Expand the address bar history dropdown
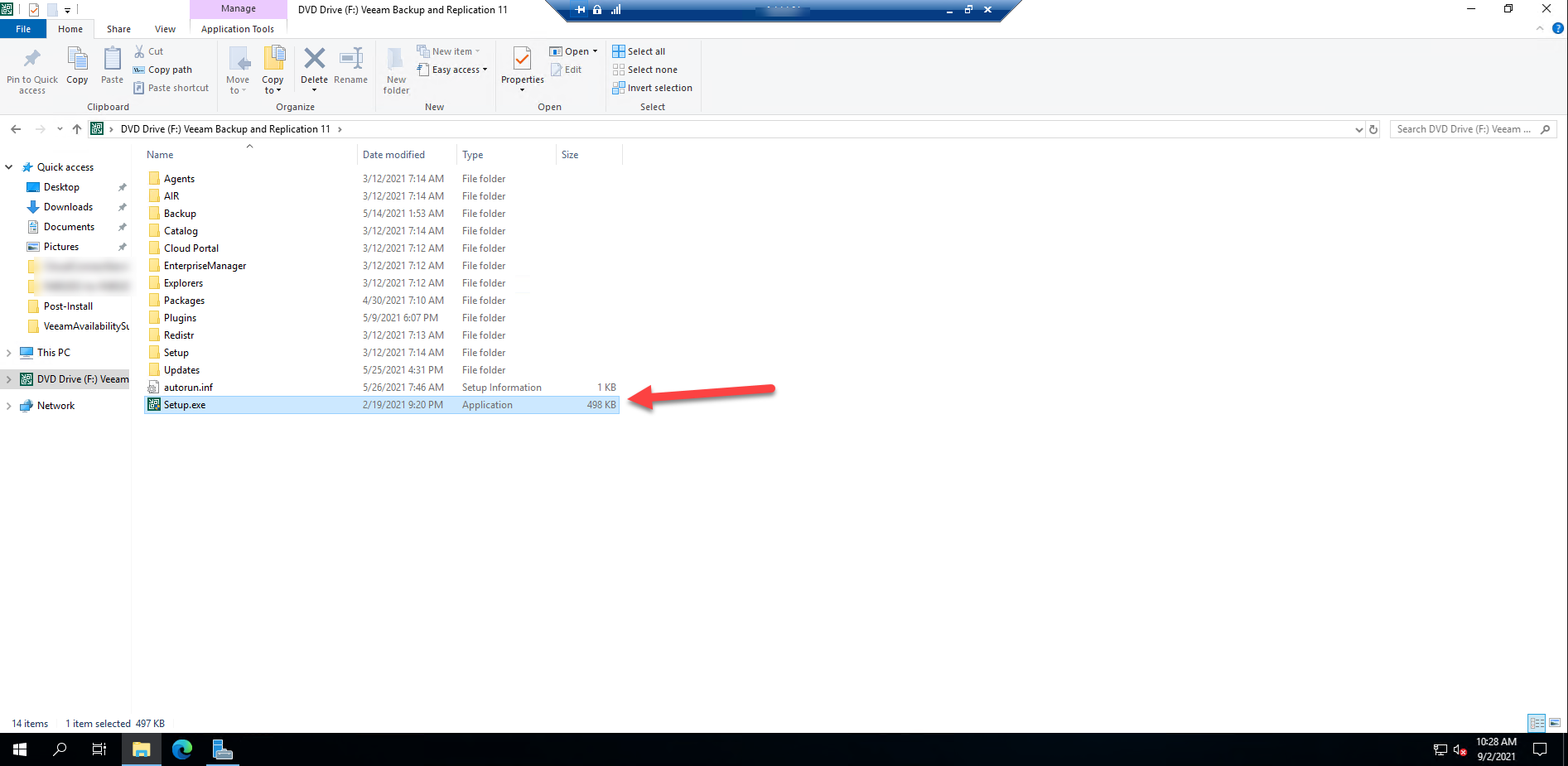Screen dimensions: 1568x766 pos(1358,129)
